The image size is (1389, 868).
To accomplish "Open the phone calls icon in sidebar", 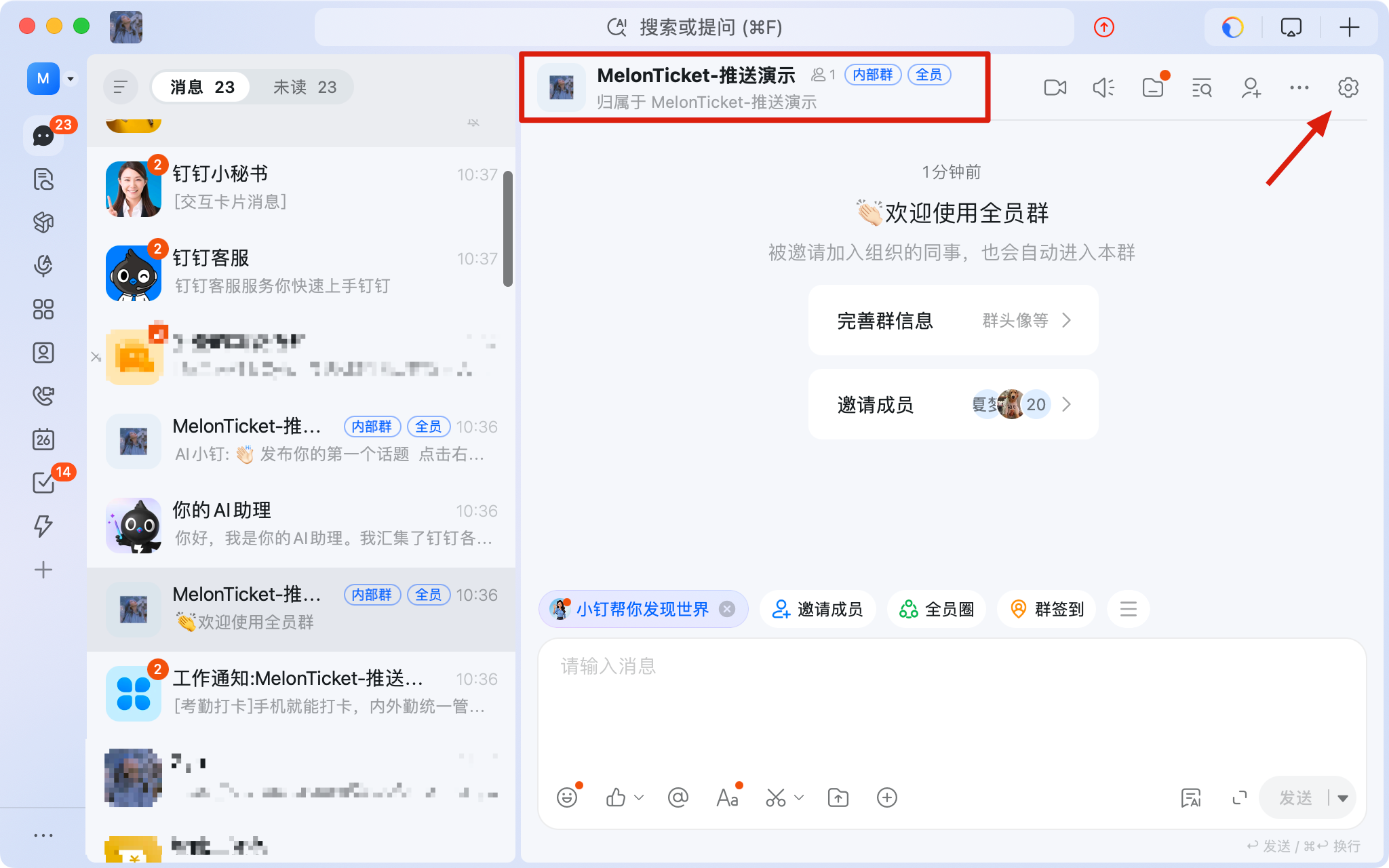I will [43, 396].
